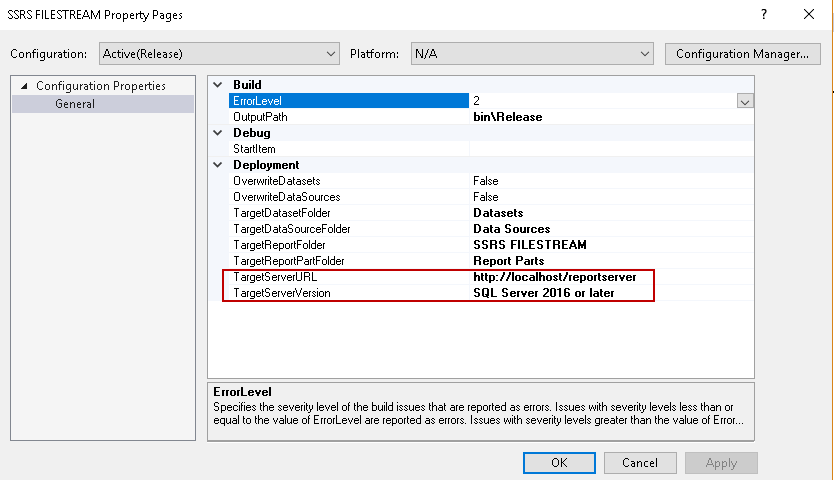Select the TargetServerURL property value

(x=568, y=277)
